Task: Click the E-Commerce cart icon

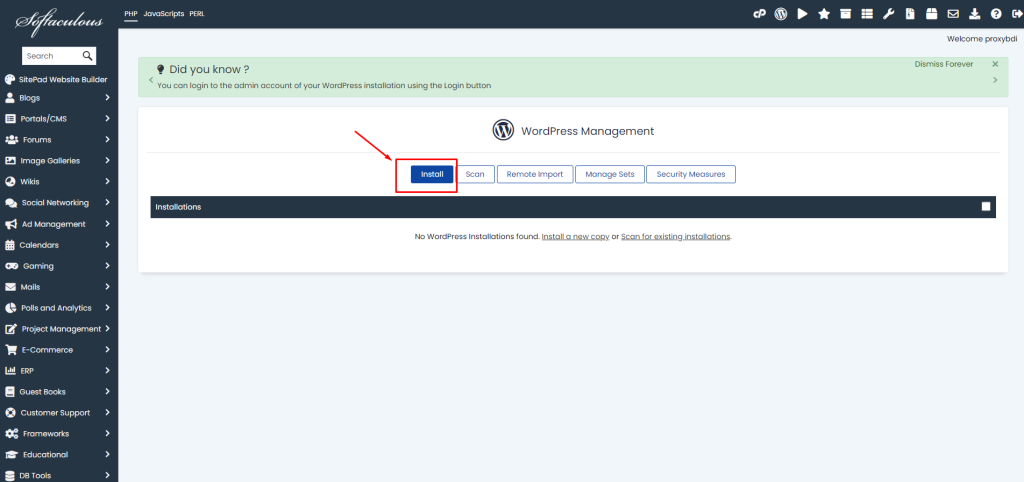Action: pyautogui.click(x=10, y=349)
